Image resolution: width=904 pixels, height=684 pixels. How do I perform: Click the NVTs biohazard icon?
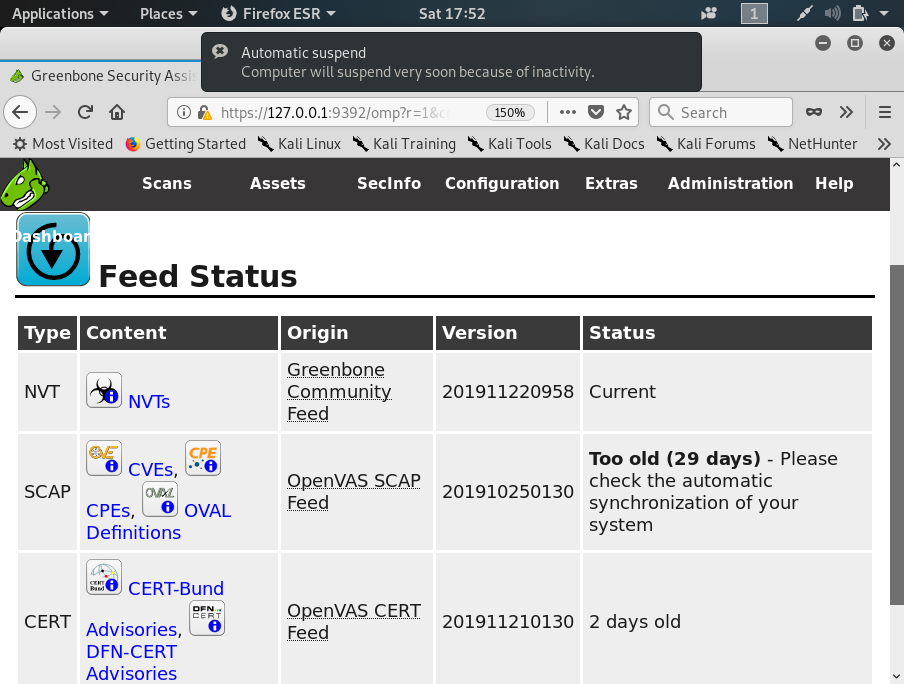coord(104,390)
